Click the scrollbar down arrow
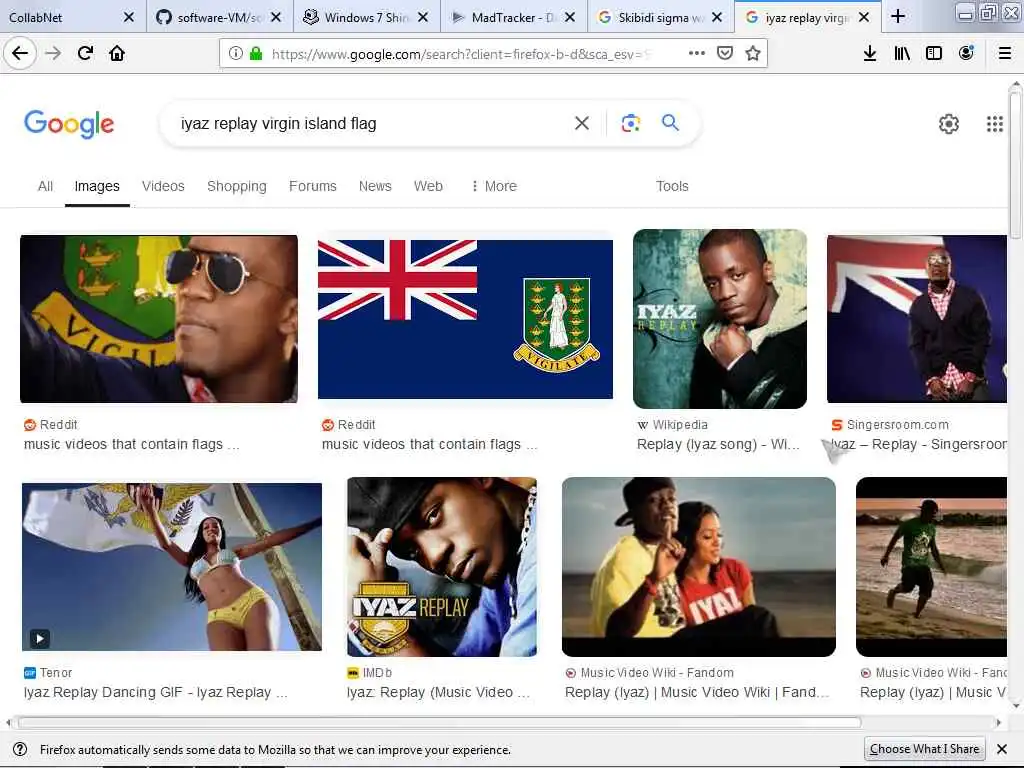 pyautogui.click(x=1015, y=705)
